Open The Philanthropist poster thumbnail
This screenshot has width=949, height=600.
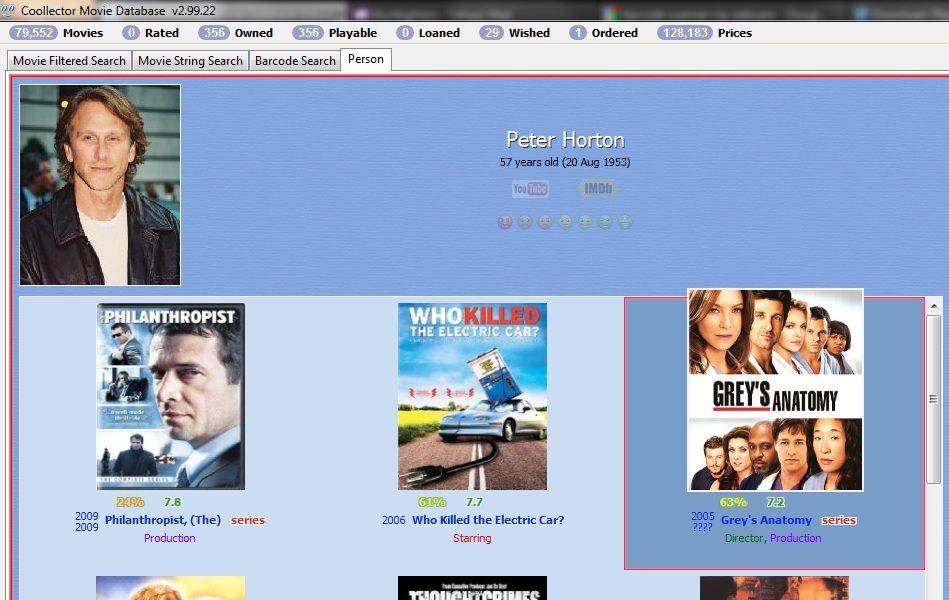171,397
